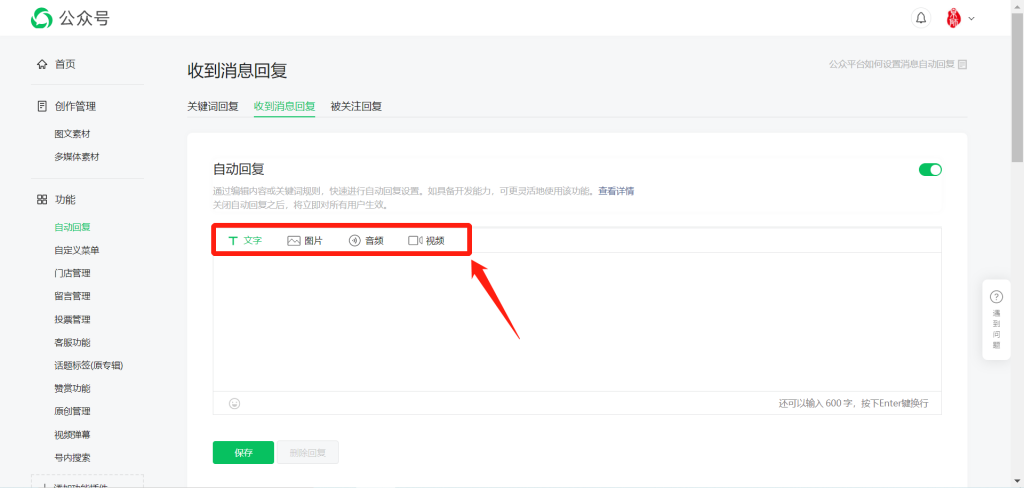Open the notification bell
The height and width of the screenshot is (488, 1024).
921,18
